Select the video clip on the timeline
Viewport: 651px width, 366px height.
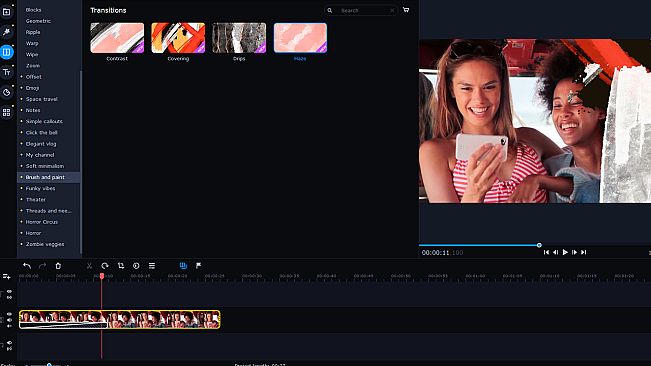120,320
